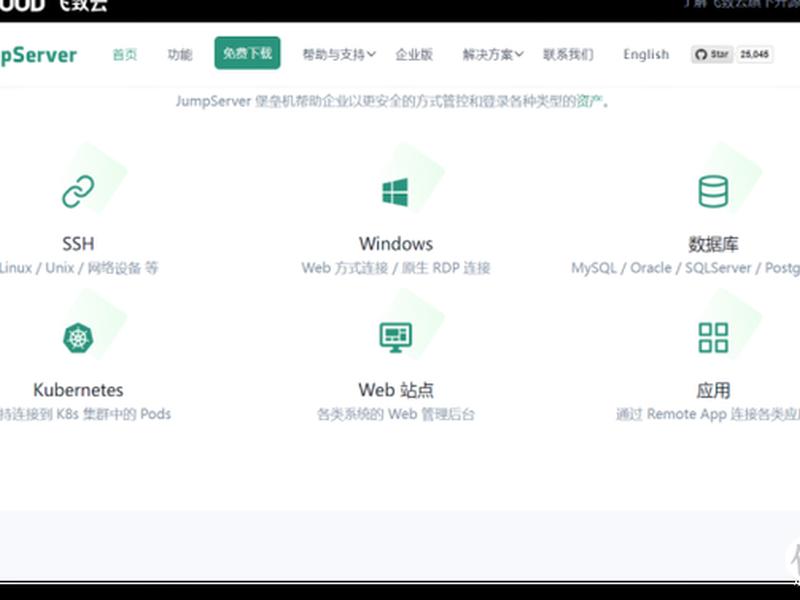The height and width of the screenshot is (600, 800).
Task: Click the Web 站点 monitor icon
Action: coord(395,337)
